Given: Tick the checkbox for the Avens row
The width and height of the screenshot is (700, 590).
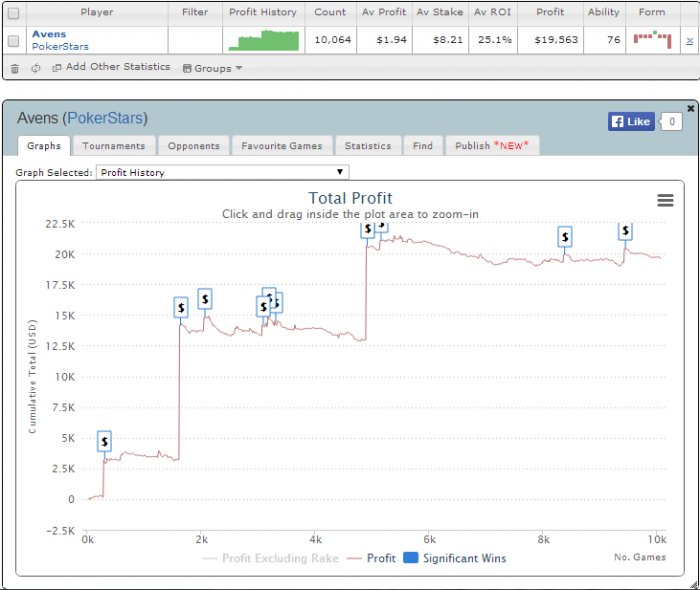Looking at the screenshot, I should 13,41.
